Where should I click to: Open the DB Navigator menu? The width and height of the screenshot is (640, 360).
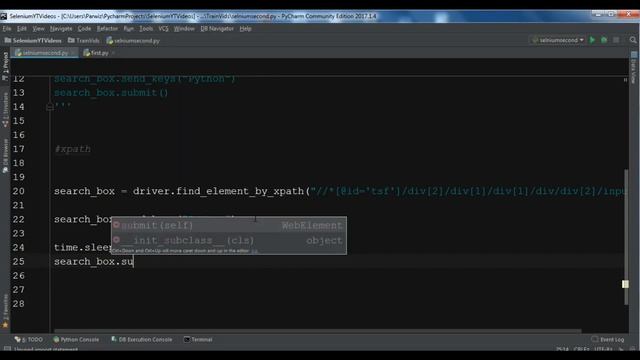(217, 29)
